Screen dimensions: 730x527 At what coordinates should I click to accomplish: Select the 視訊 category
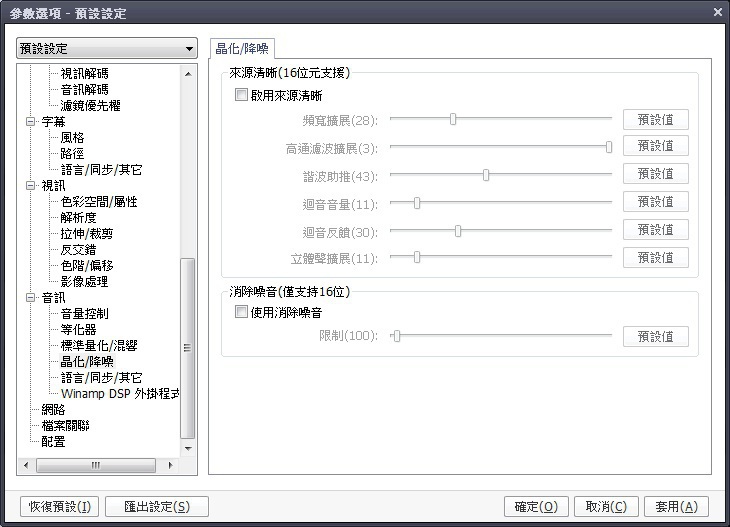[53, 186]
